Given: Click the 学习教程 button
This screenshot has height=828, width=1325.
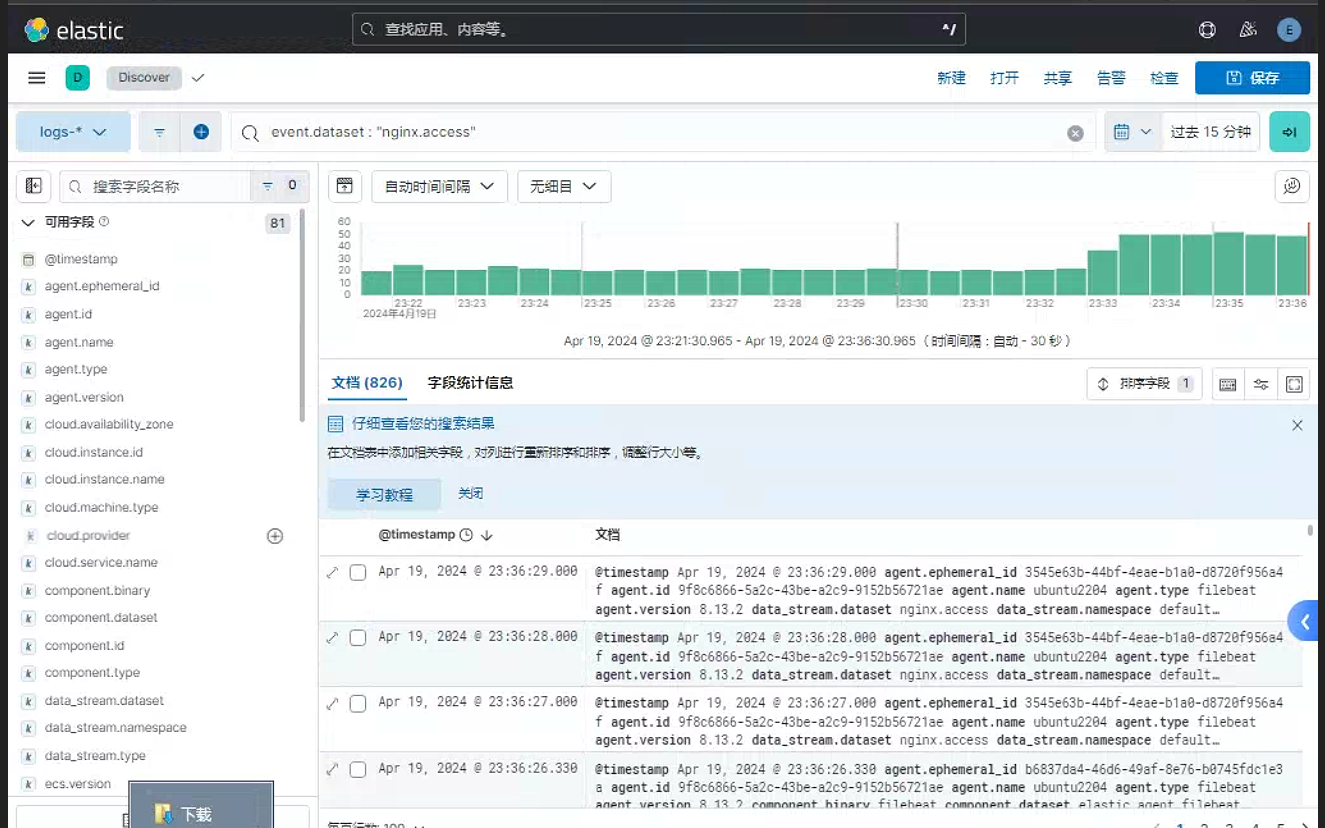Looking at the screenshot, I should click(384, 495).
